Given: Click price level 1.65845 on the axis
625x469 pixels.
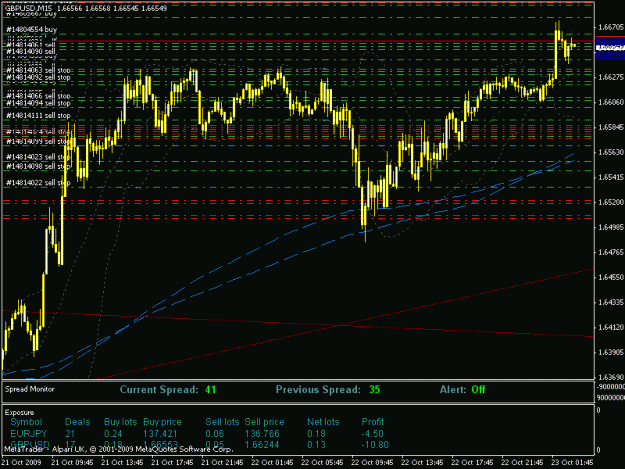Looking at the screenshot, I should 611,127.
